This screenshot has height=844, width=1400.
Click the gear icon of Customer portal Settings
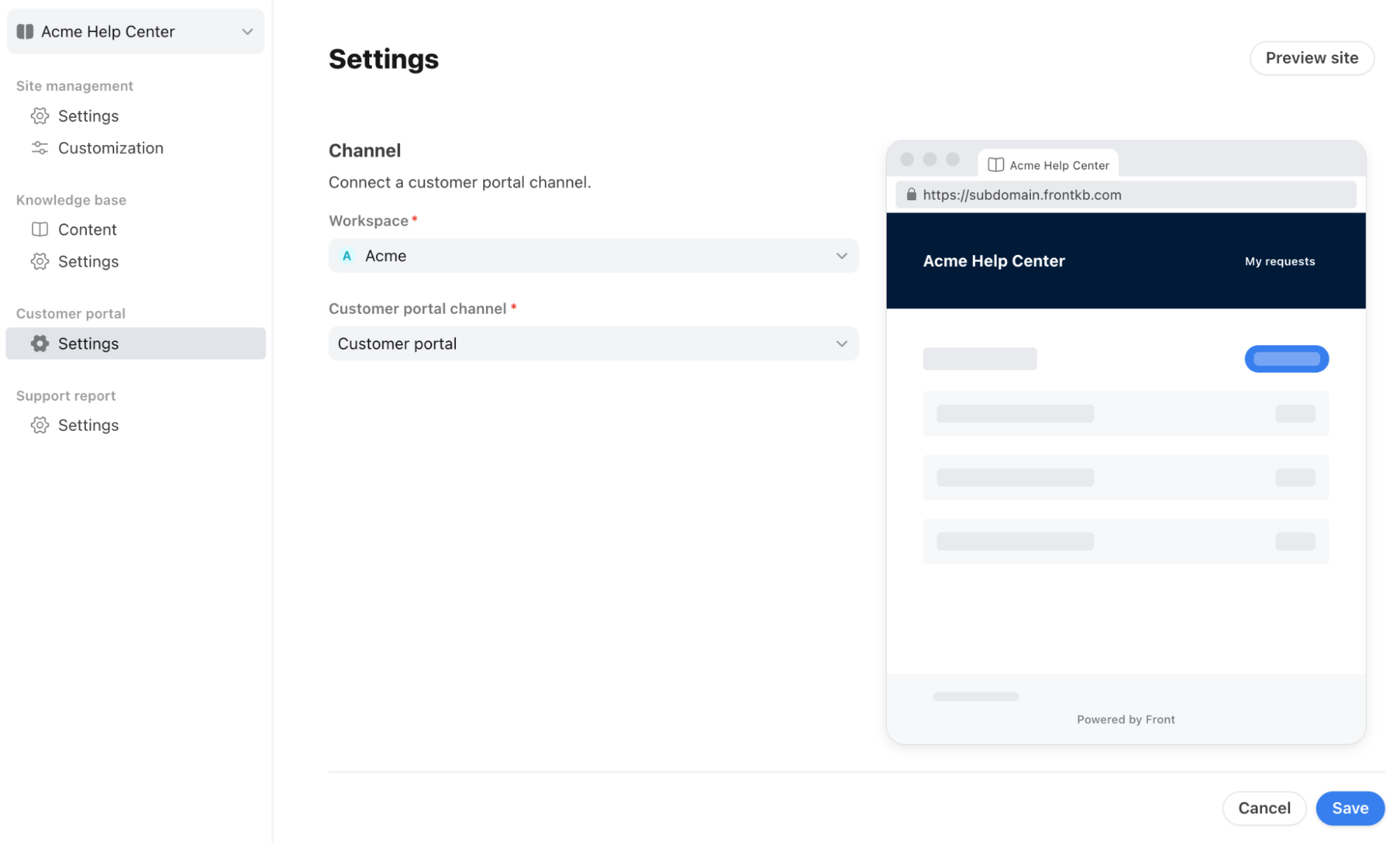(x=40, y=343)
